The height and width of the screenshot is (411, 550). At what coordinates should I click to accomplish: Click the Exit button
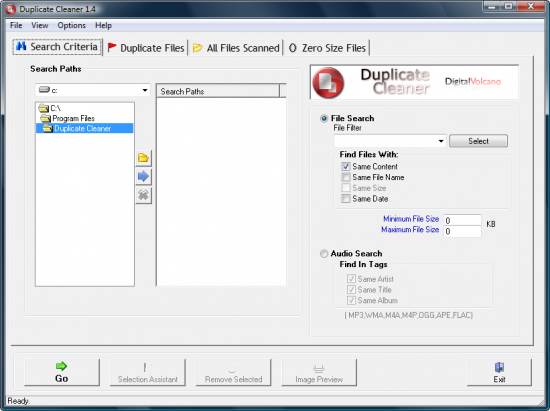pos(499,372)
